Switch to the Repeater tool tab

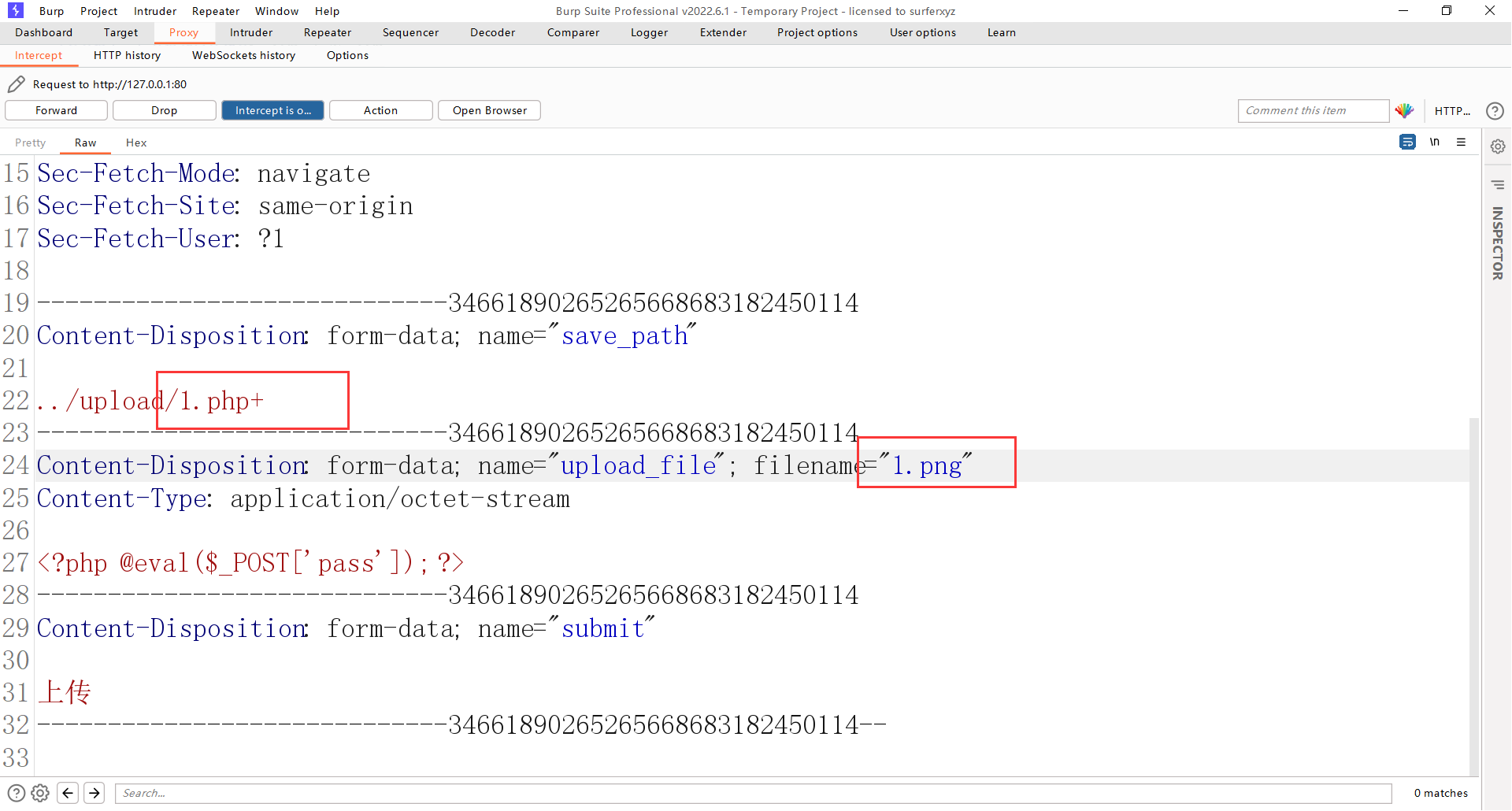click(x=328, y=32)
